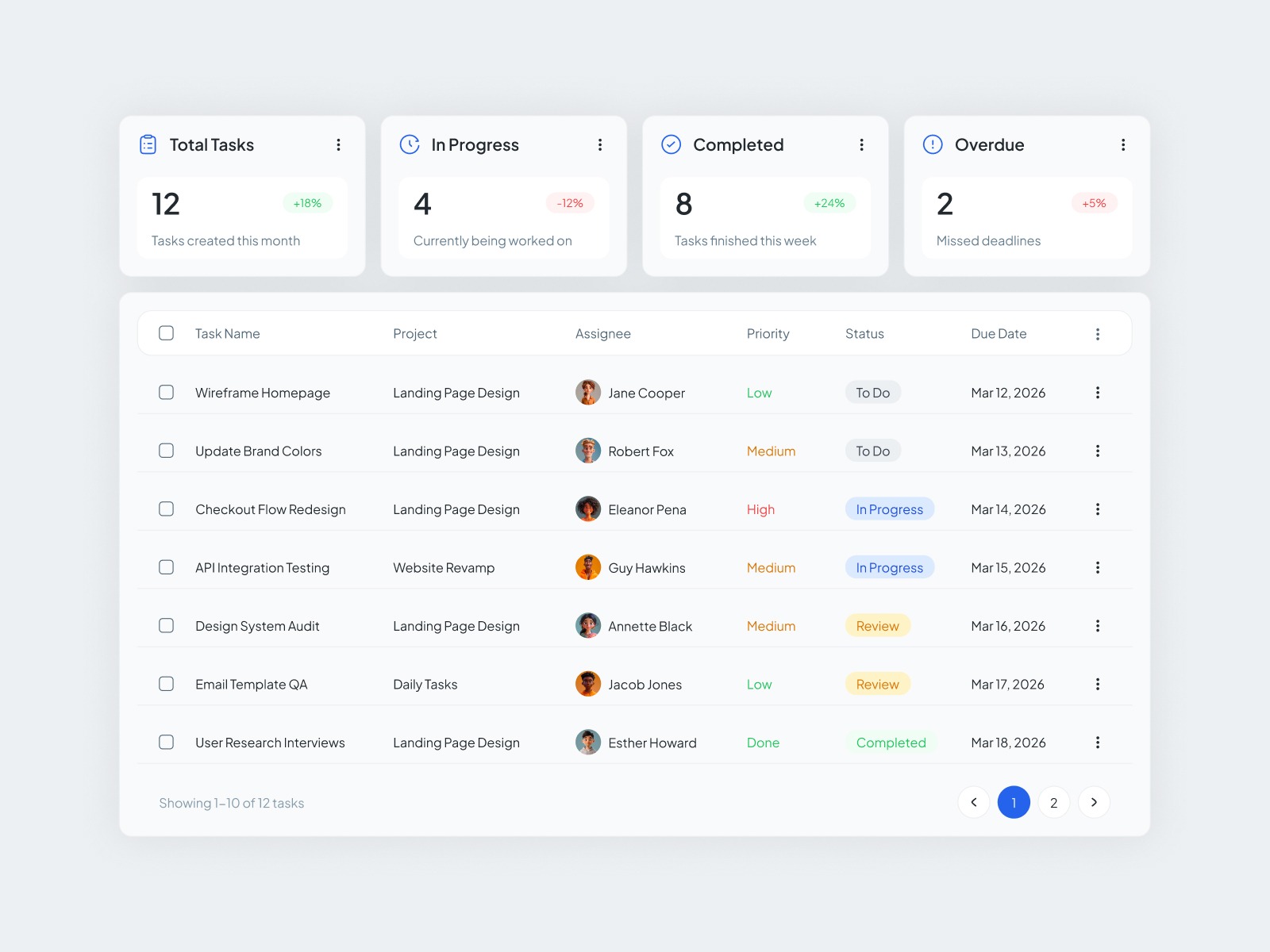Select the Checkout Flow Redesign checkbox
Image resolution: width=1270 pixels, height=952 pixels.
pyautogui.click(x=166, y=509)
